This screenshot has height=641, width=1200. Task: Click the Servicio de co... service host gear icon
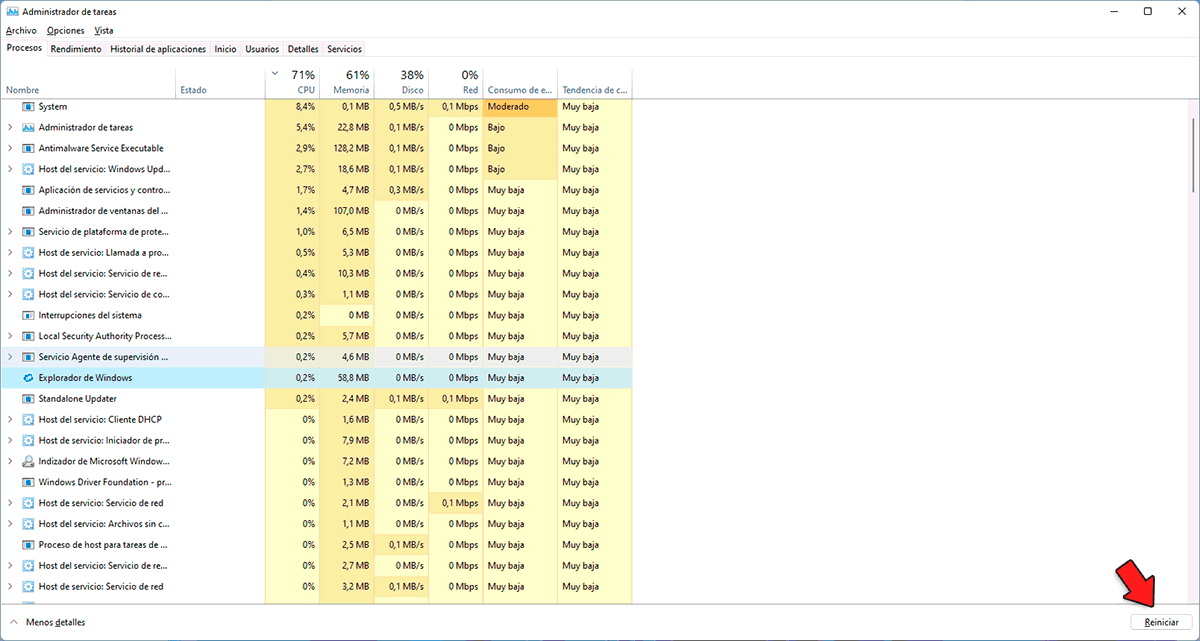click(x=28, y=294)
